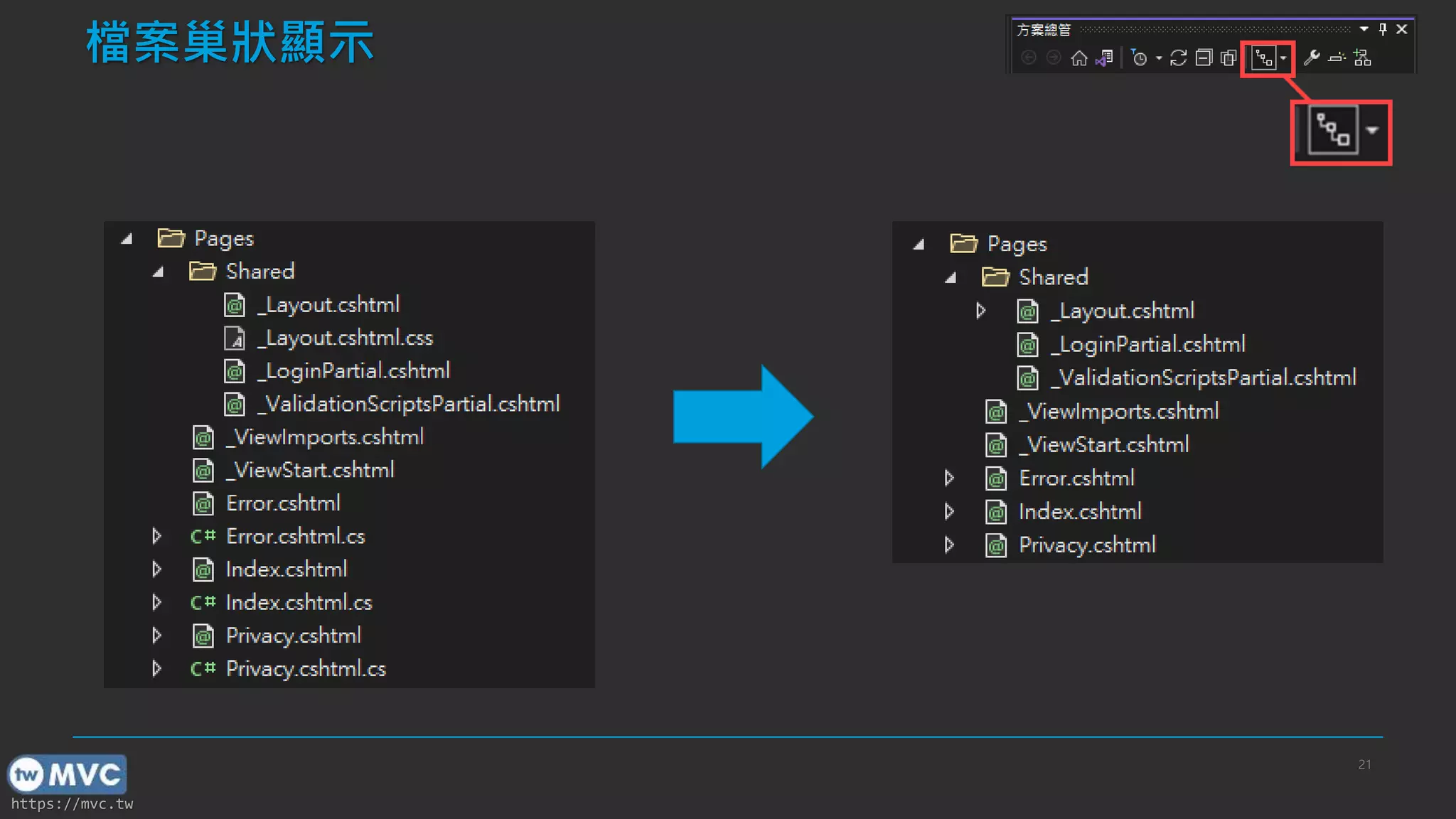Image resolution: width=1456 pixels, height=819 pixels.
Task: Click the Pages folder icon in left tree
Action: coord(171,238)
